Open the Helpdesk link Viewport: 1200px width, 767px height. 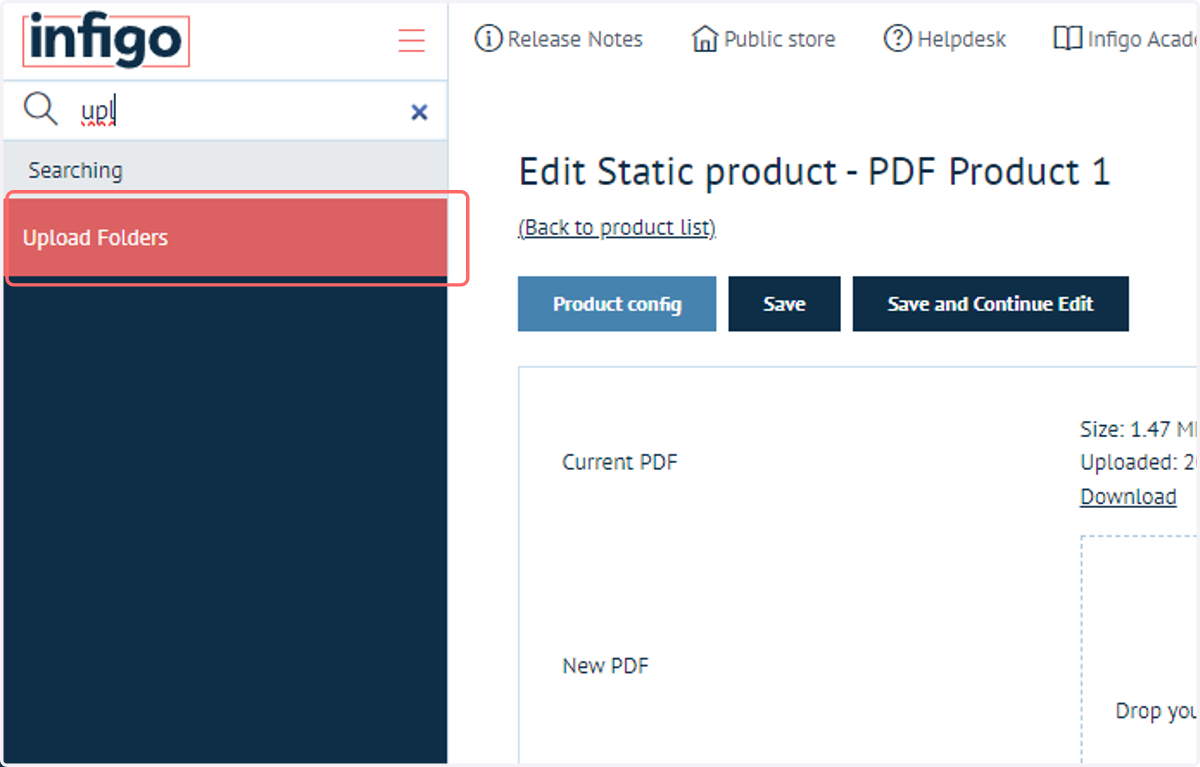point(945,40)
